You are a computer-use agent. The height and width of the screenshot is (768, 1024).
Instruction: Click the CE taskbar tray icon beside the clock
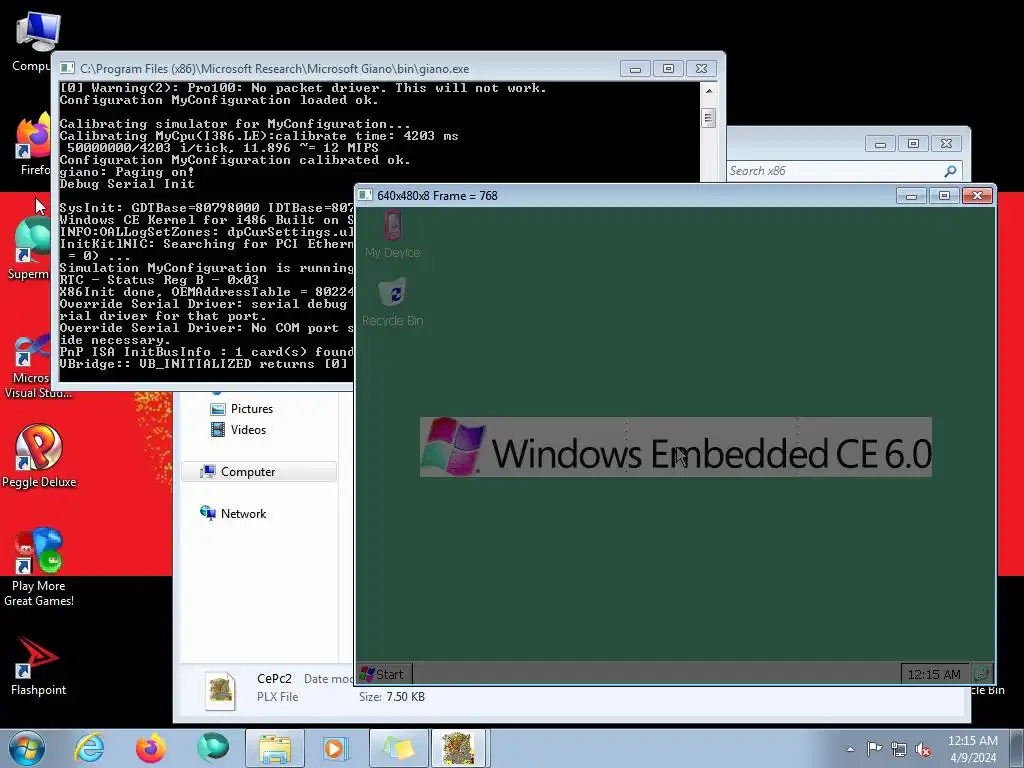(982, 673)
